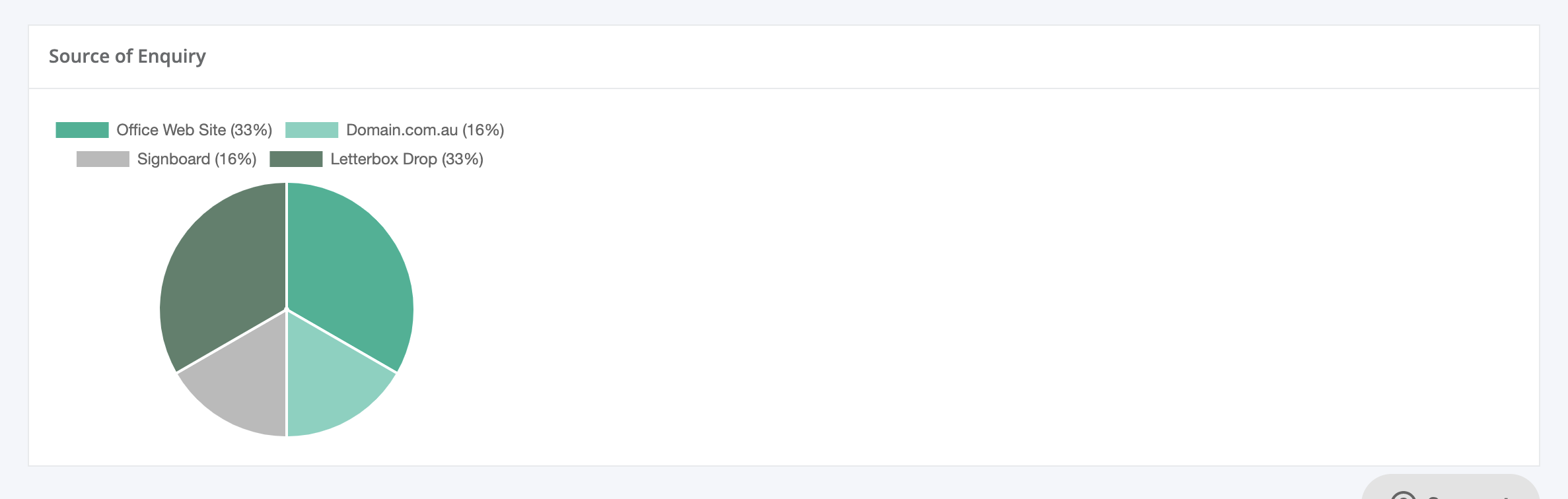The width and height of the screenshot is (1568, 499).
Task: Toggle the Office Web Site legend swatch
Action: point(82,130)
